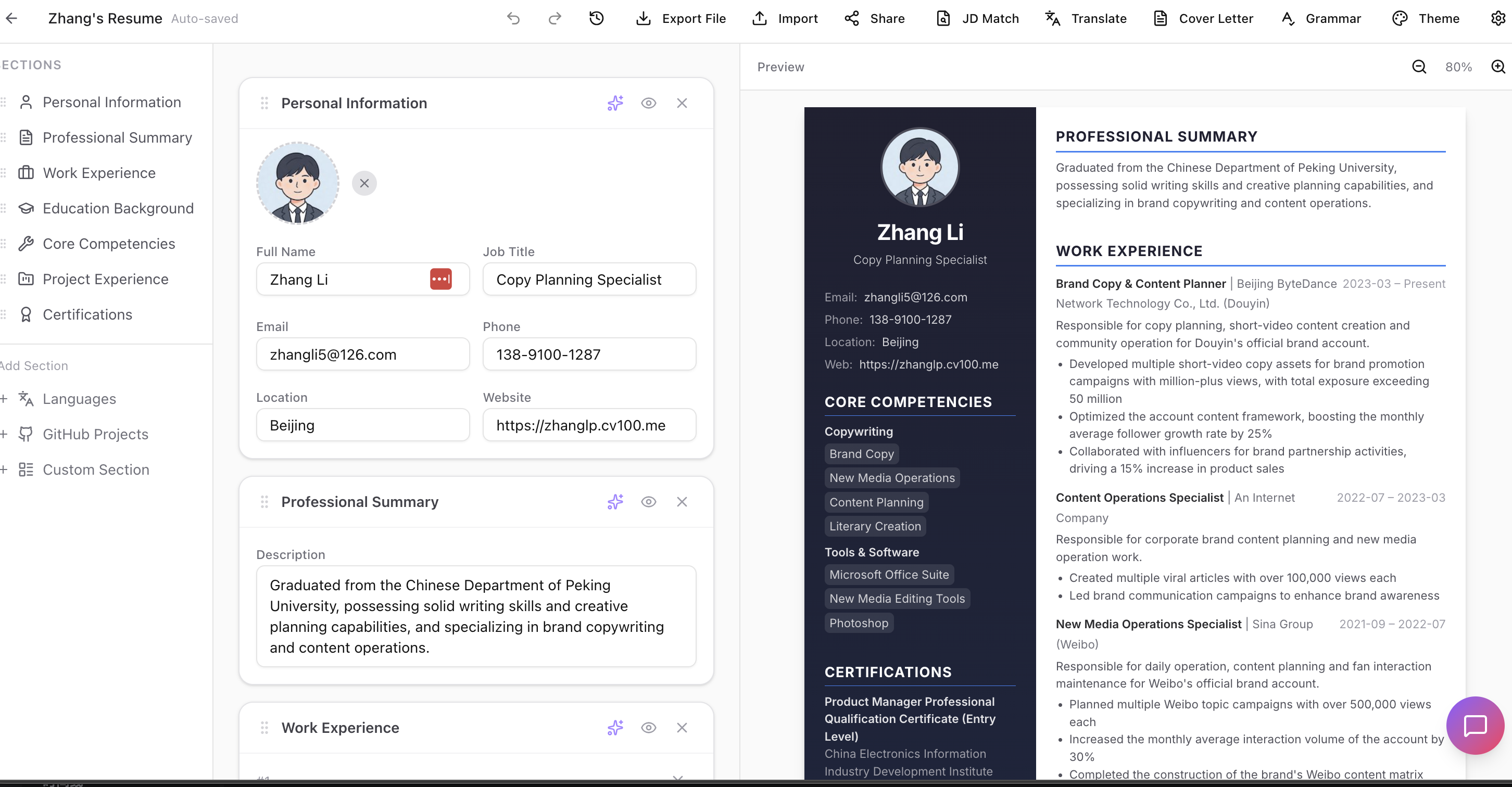This screenshot has width=1512, height=787.
Task: Toggle visibility of Professional Summary
Action: tap(649, 502)
